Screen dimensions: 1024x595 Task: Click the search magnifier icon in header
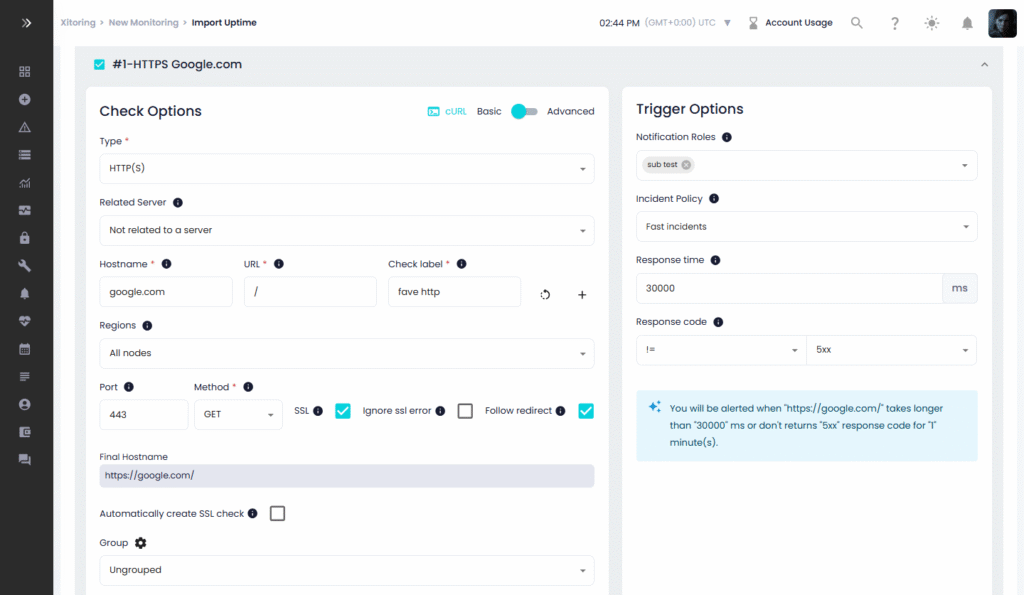pos(857,23)
